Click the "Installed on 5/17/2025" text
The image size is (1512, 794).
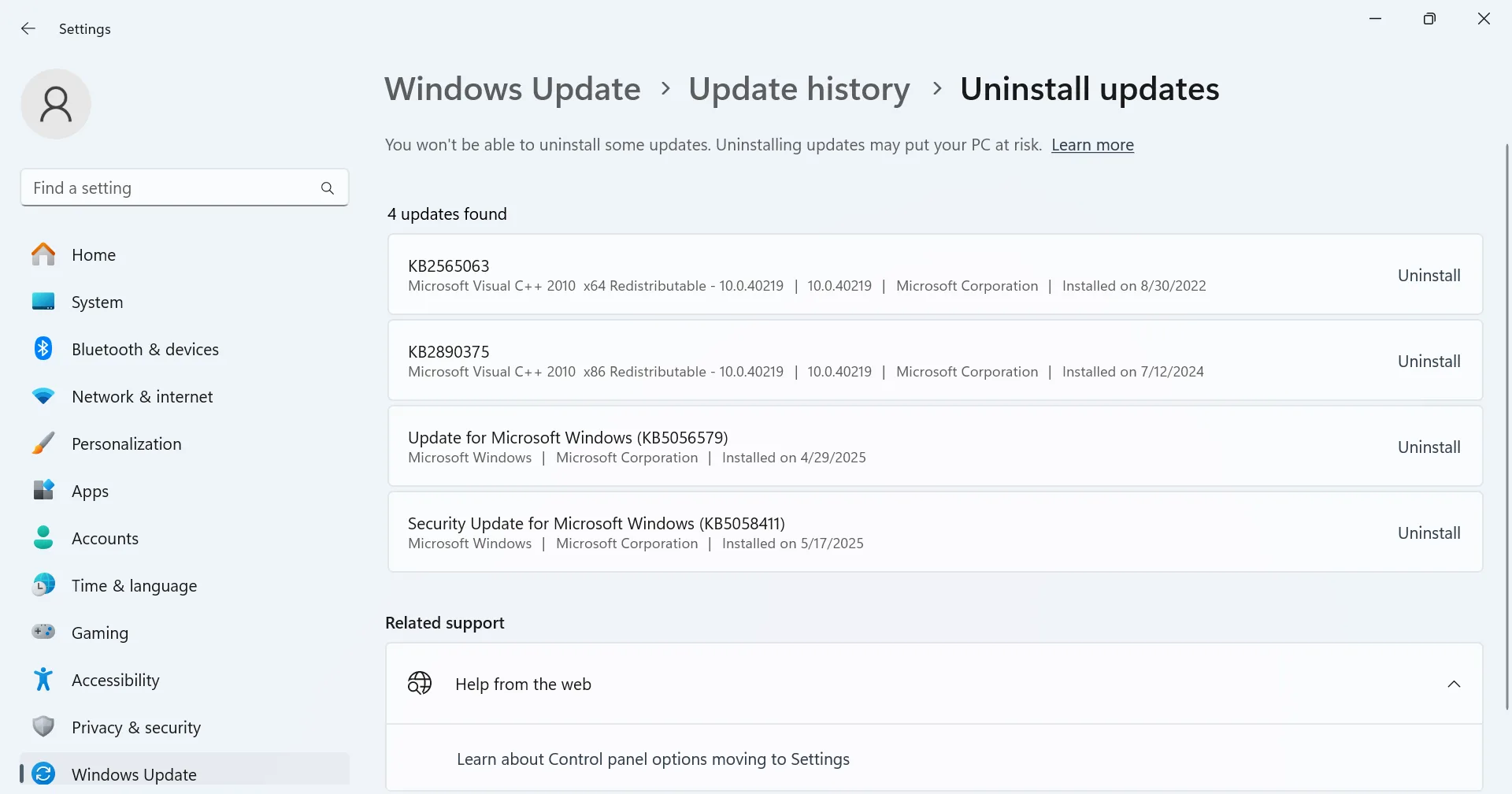[792, 544]
